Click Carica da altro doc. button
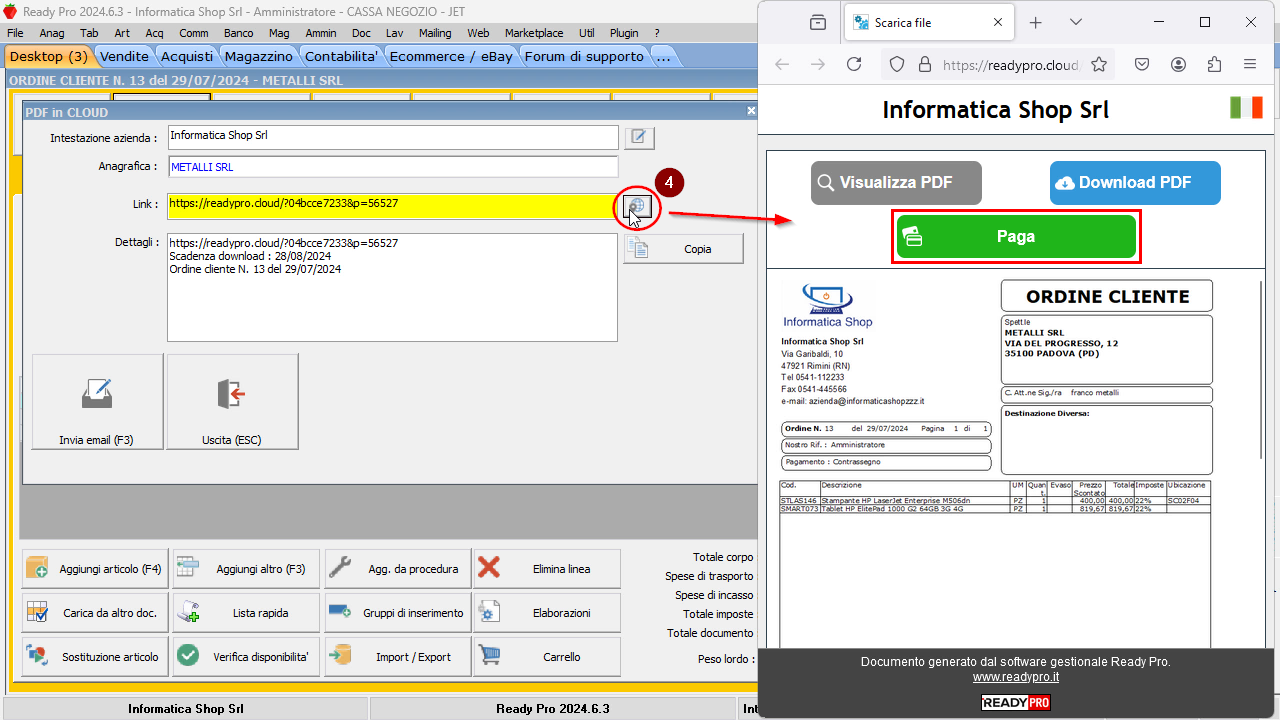1280x720 pixels. (95, 613)
